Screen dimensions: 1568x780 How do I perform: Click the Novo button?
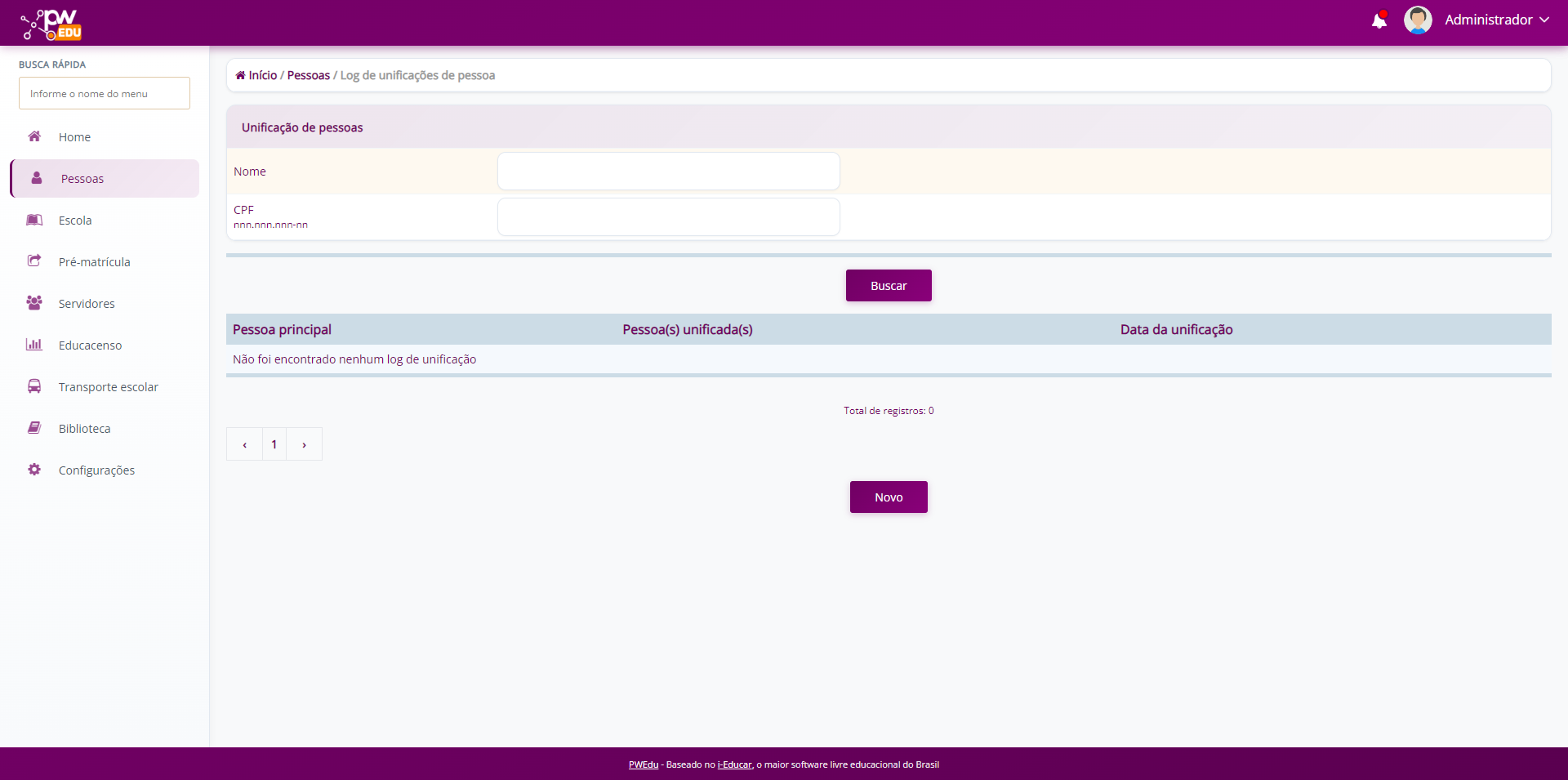pyautogui.click(x=888, y=497)
